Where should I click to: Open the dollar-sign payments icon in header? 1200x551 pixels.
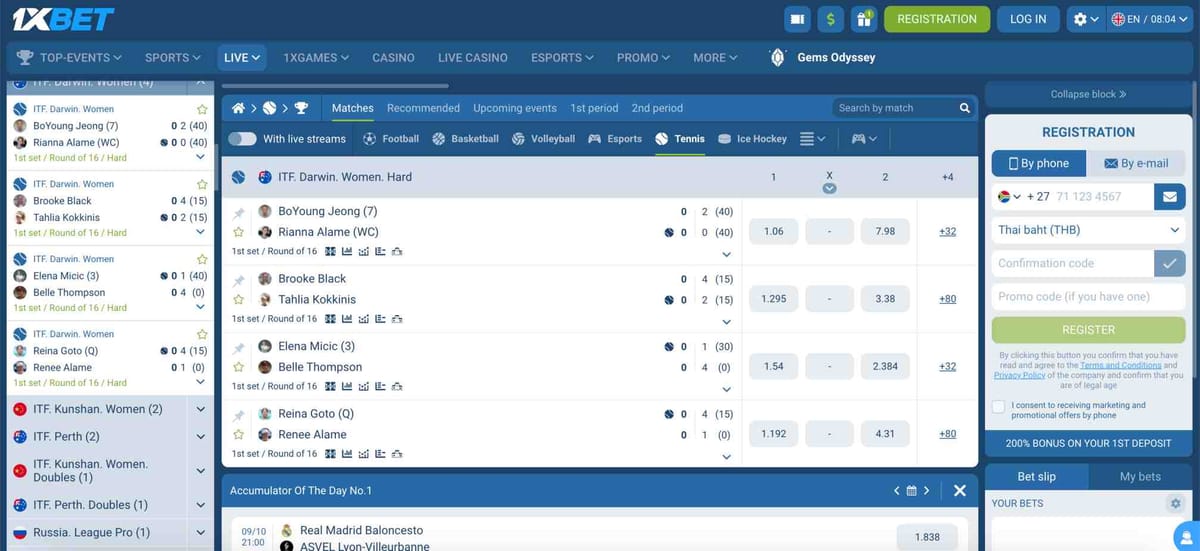click(830, 19)
